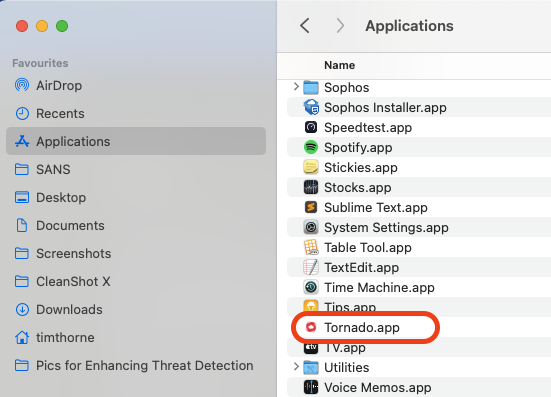Screen dimensions: 551x397
Task: Select the Tornado.app file name
Action: click(362, 327)
